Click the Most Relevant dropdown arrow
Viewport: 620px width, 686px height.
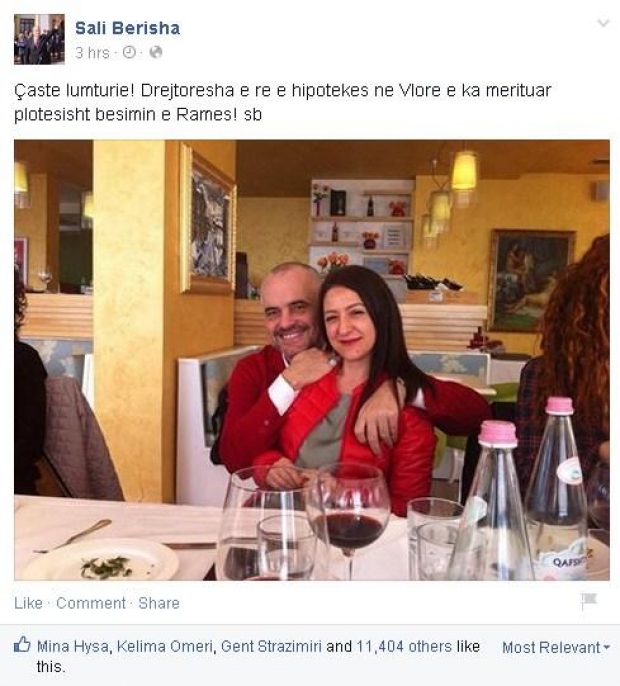pyautogui.click(x=606, y=648)
